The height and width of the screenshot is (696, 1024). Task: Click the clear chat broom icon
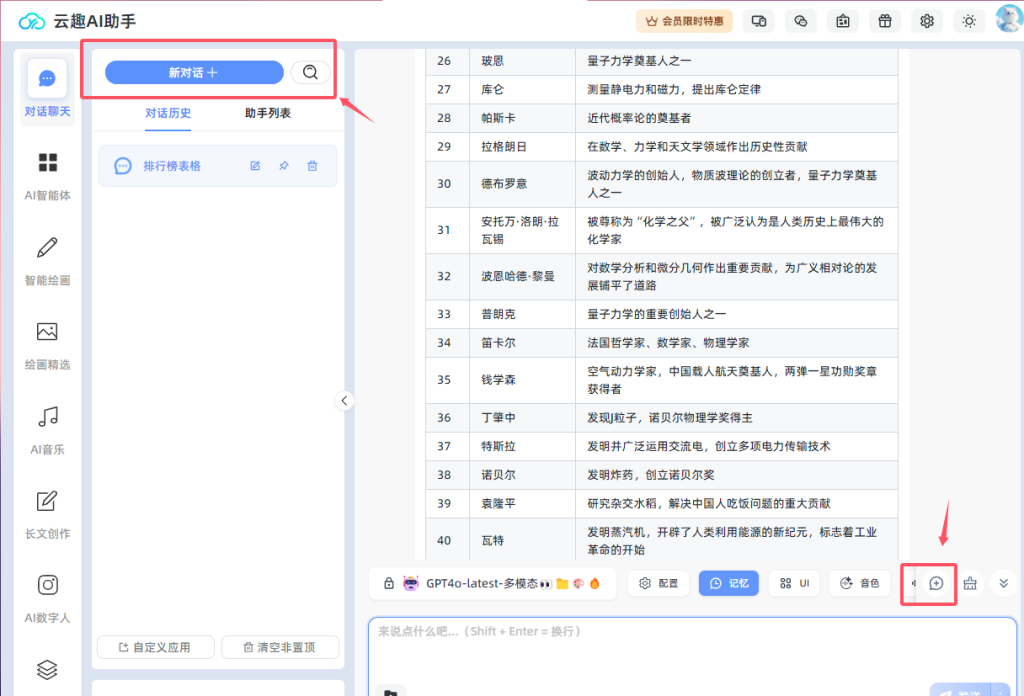click(970, 583)
